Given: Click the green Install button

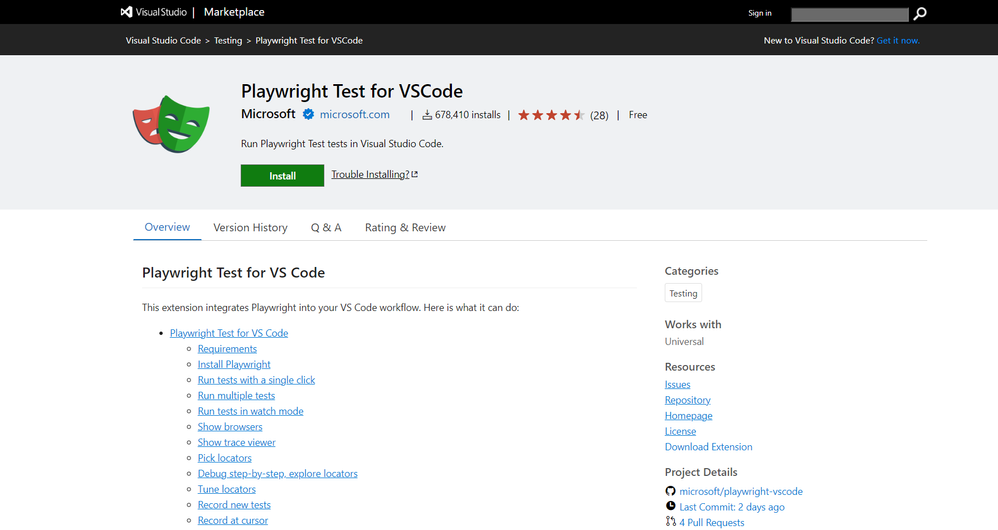Looking at the screenshot, I should pyautogui.click(x=282, y=176).
